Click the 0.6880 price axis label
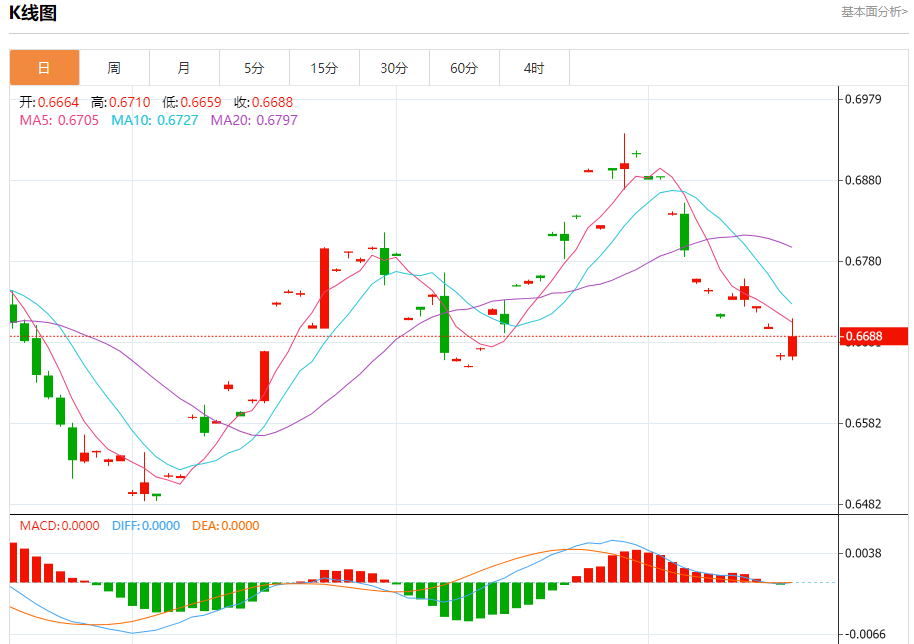The image size is (914, 644). (863, 180)
